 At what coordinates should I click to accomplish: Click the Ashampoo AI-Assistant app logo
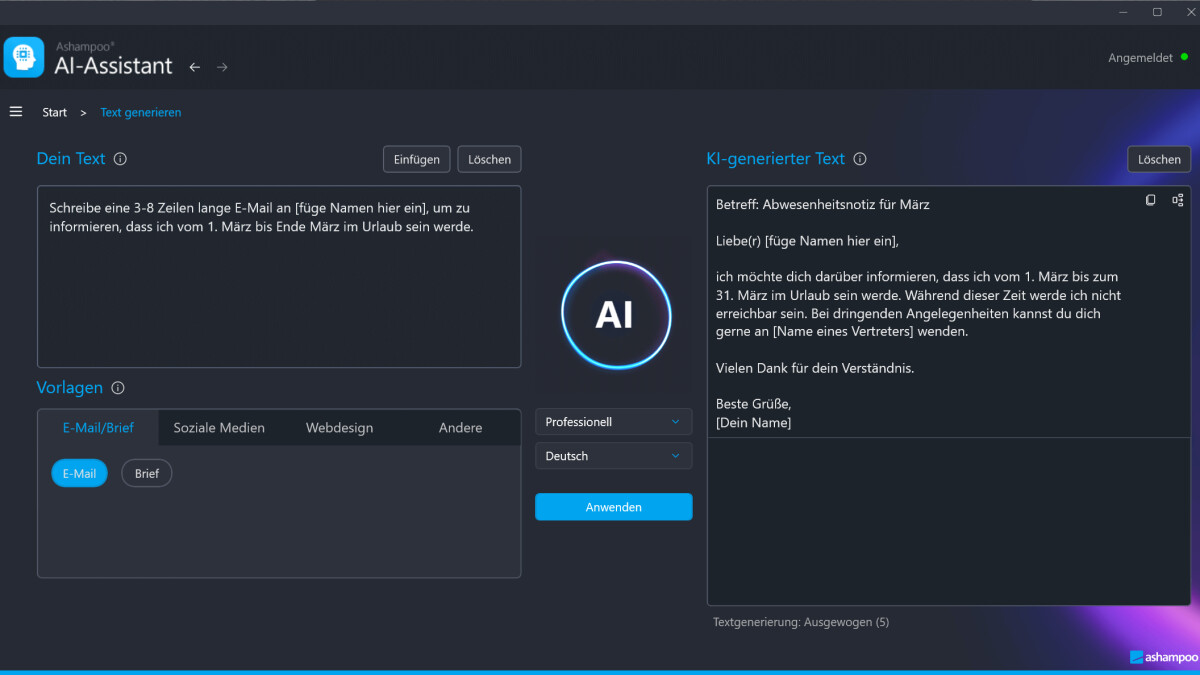pos(24,57)
